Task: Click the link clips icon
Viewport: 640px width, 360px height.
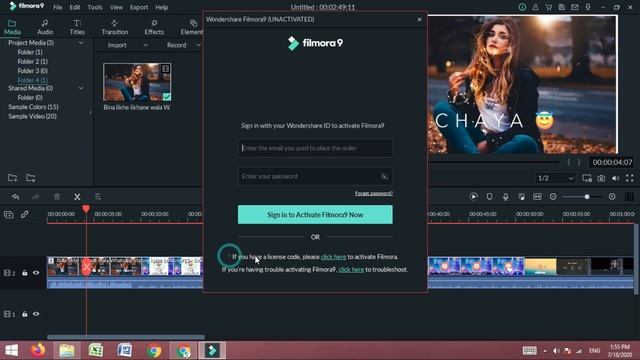Action: 24,214
